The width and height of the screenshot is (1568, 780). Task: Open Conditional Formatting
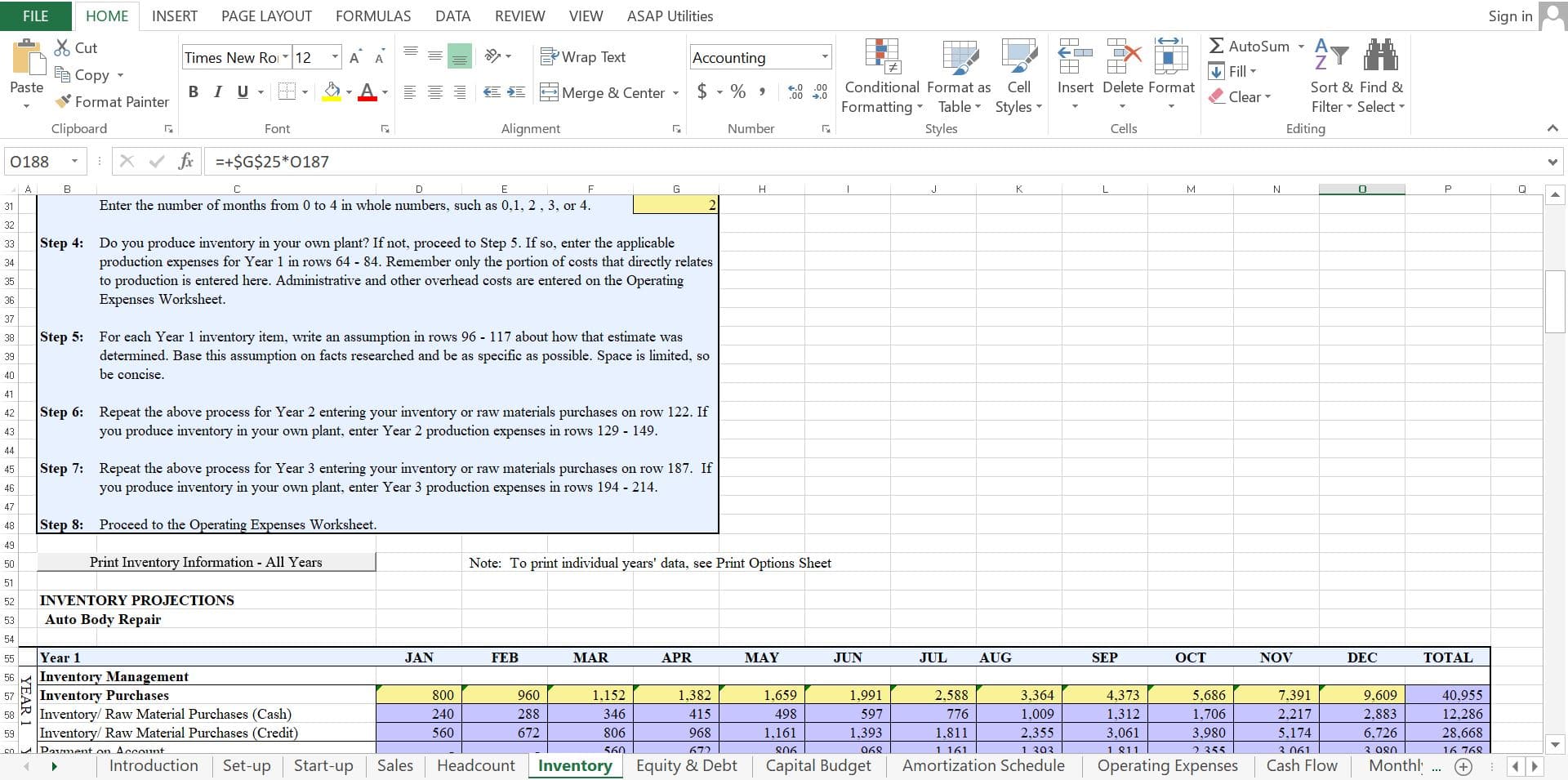(x=882, y=77)
